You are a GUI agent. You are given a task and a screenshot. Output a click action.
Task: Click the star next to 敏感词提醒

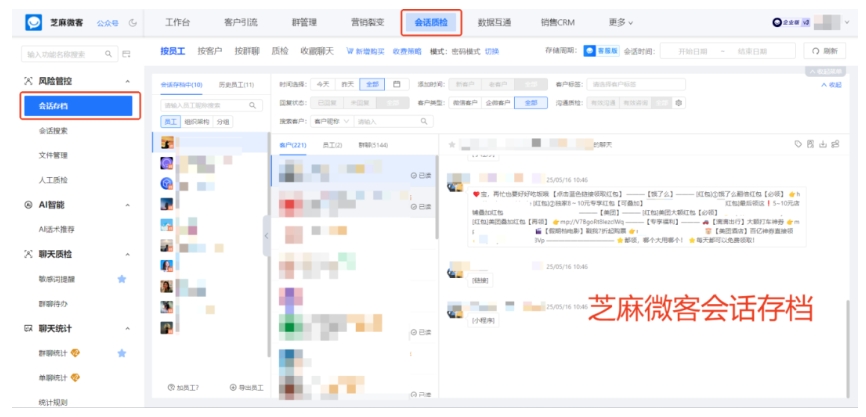(122, 279)
